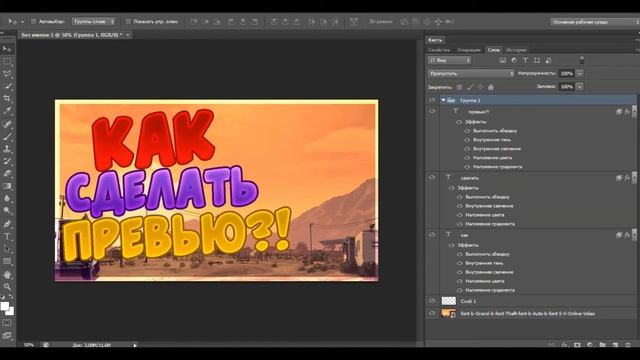Screen dimensions: 640x360
Task: Toggle layer filtering switch in Layers panel
Action: [x=582, y=60]
